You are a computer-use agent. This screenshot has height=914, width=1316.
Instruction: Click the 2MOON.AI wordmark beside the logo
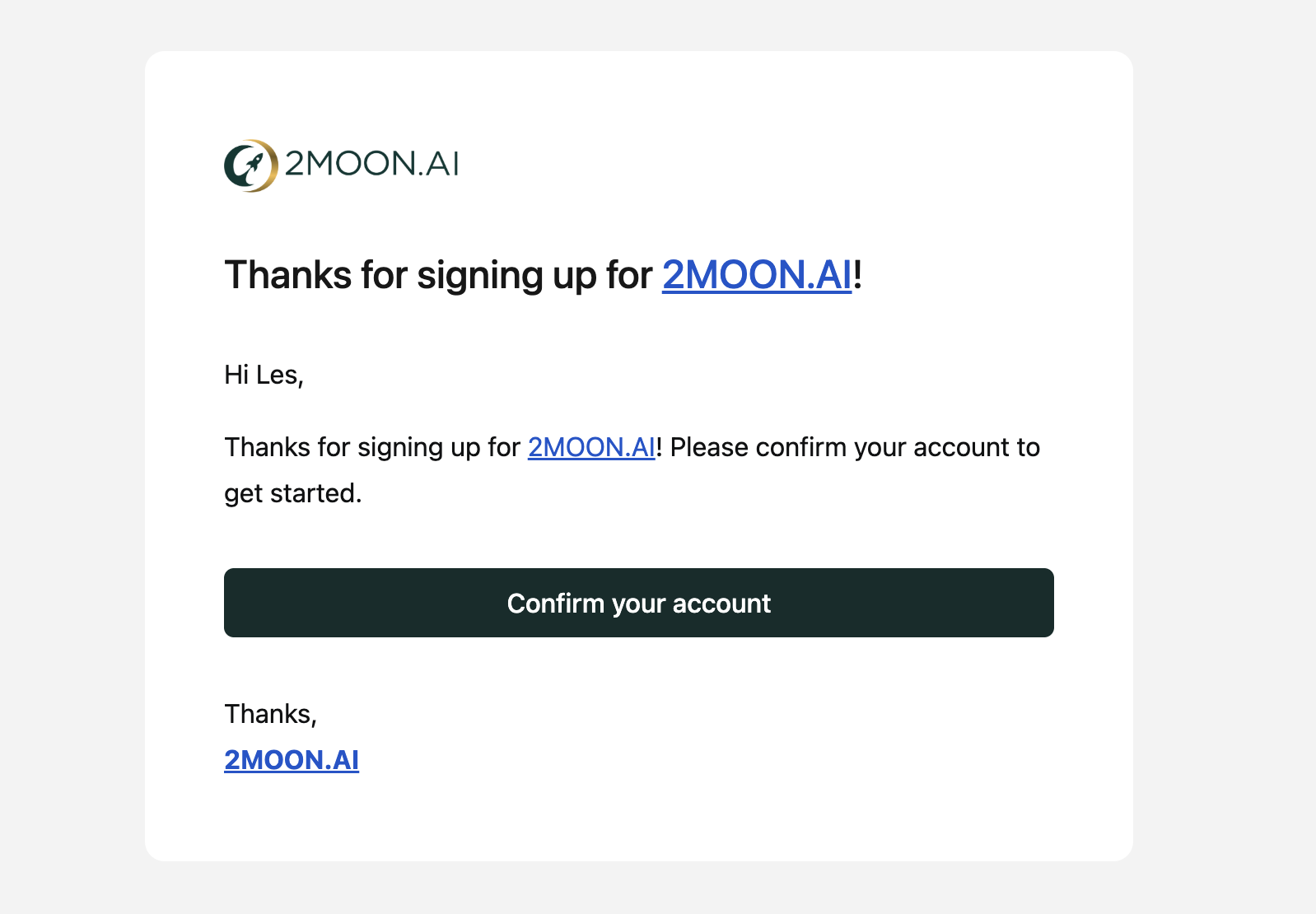tap(371, 164)
